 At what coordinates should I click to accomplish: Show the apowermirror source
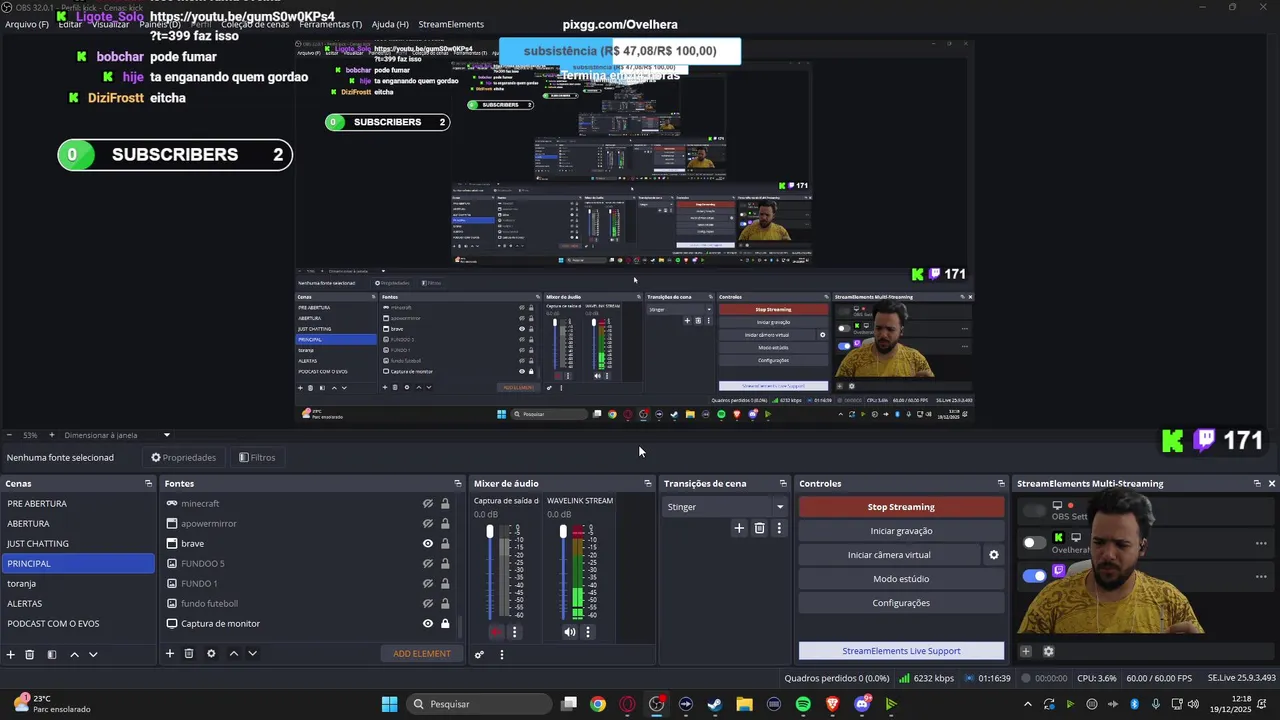428,524
